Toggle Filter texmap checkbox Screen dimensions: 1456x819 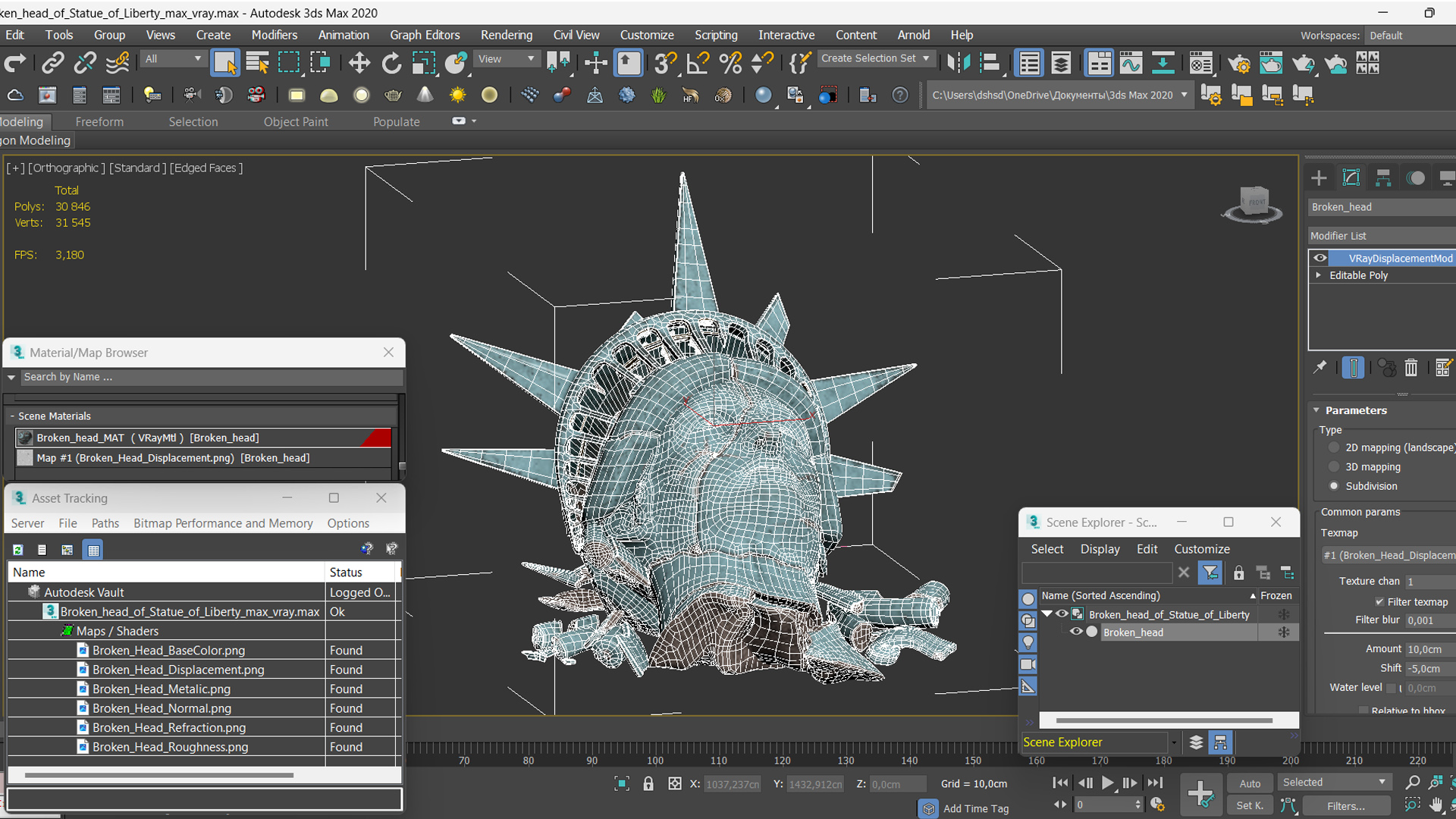pyautogui.click(x=1379, y=601)
